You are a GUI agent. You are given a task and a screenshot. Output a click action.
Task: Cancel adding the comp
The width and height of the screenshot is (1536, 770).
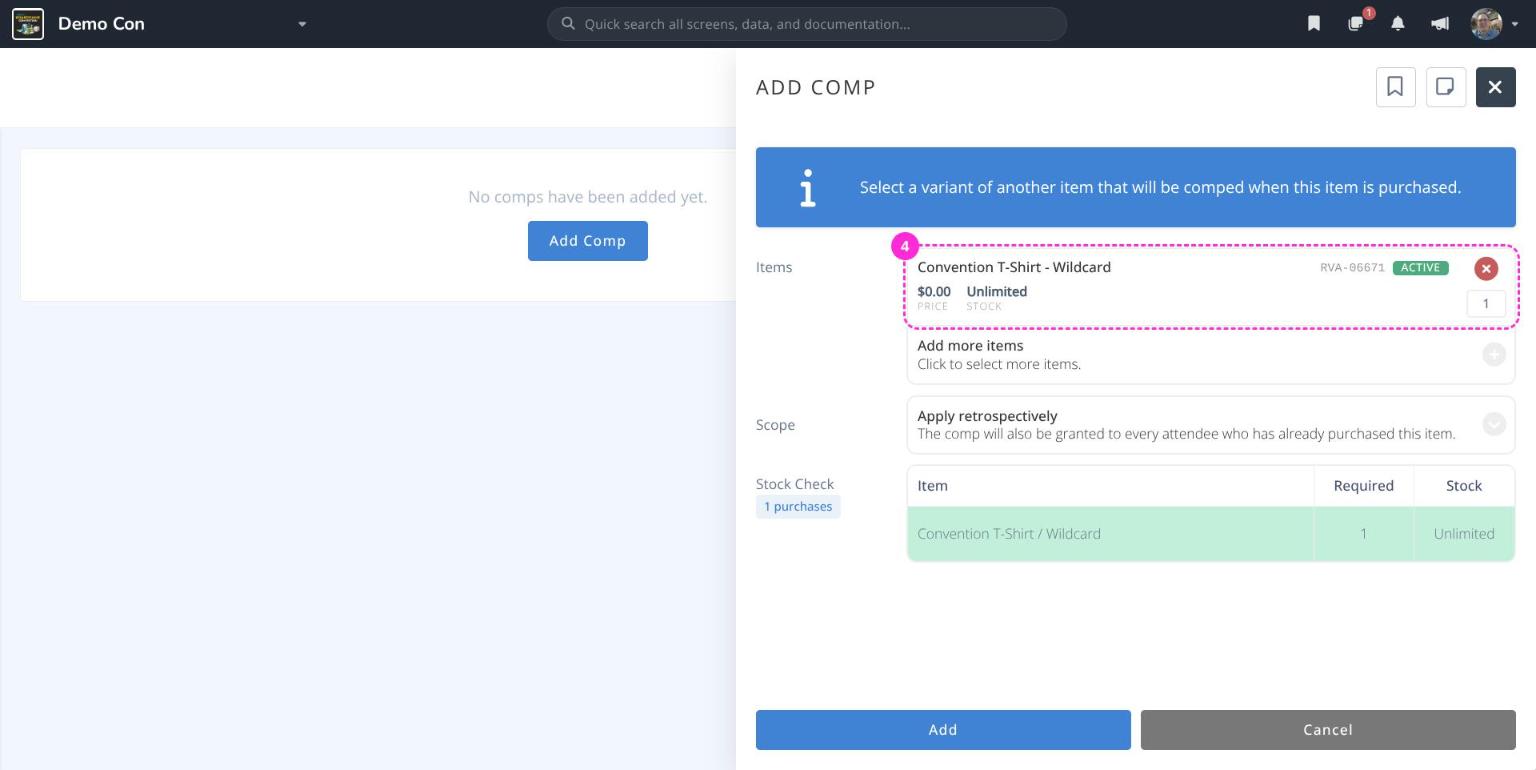pos(1328,730)
